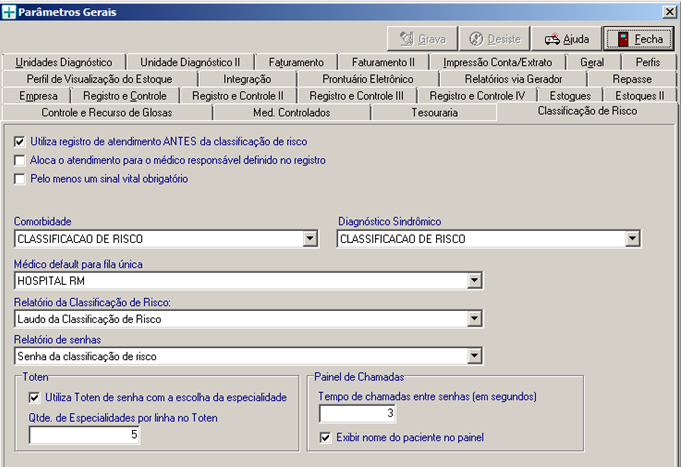This screenshot has height=467, width=681.
Task: Go to Registro e Controle IV tab
Action: pyautogui.click(x=477, y=96)
